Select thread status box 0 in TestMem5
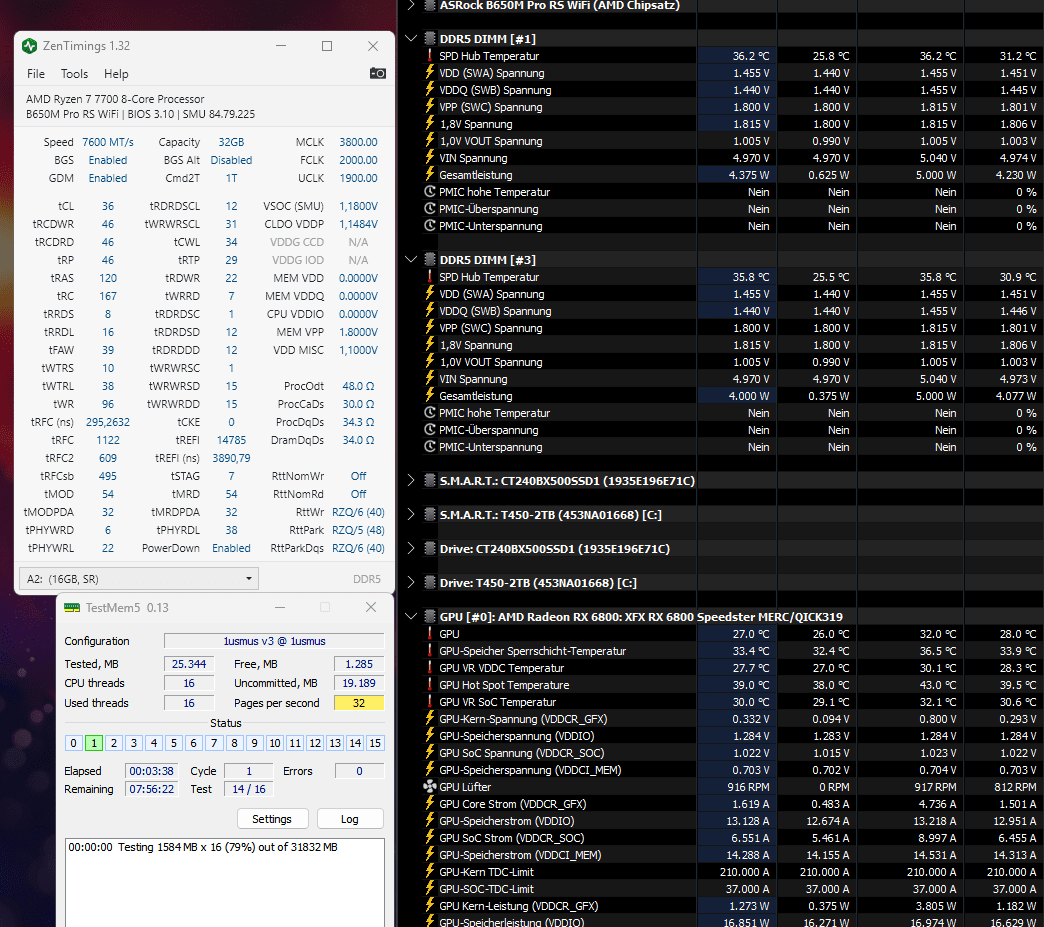Image resolution: width=1044 pixels, height=927 pixels. (73, 743)
